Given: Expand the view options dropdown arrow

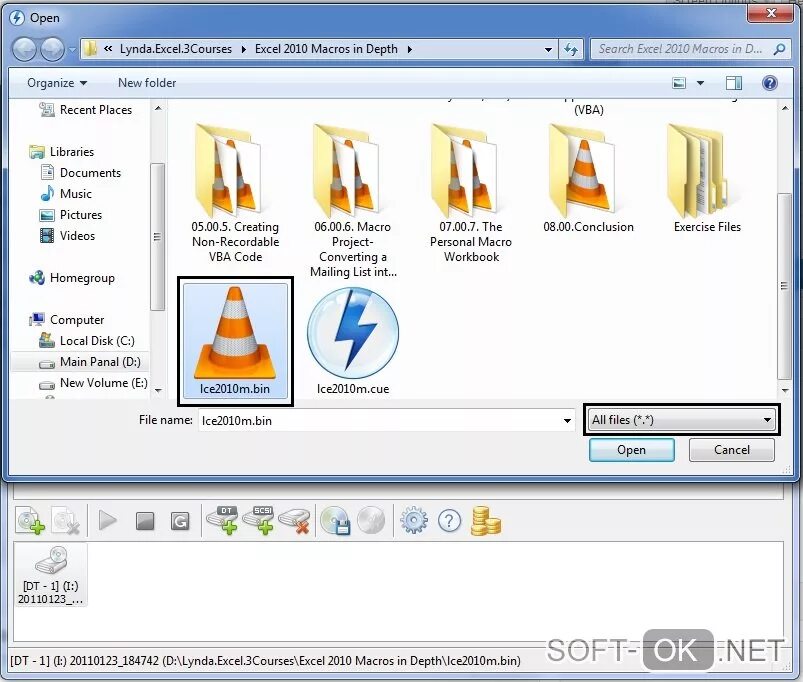Looking at the screenshot, I should [x=700, y=83].
